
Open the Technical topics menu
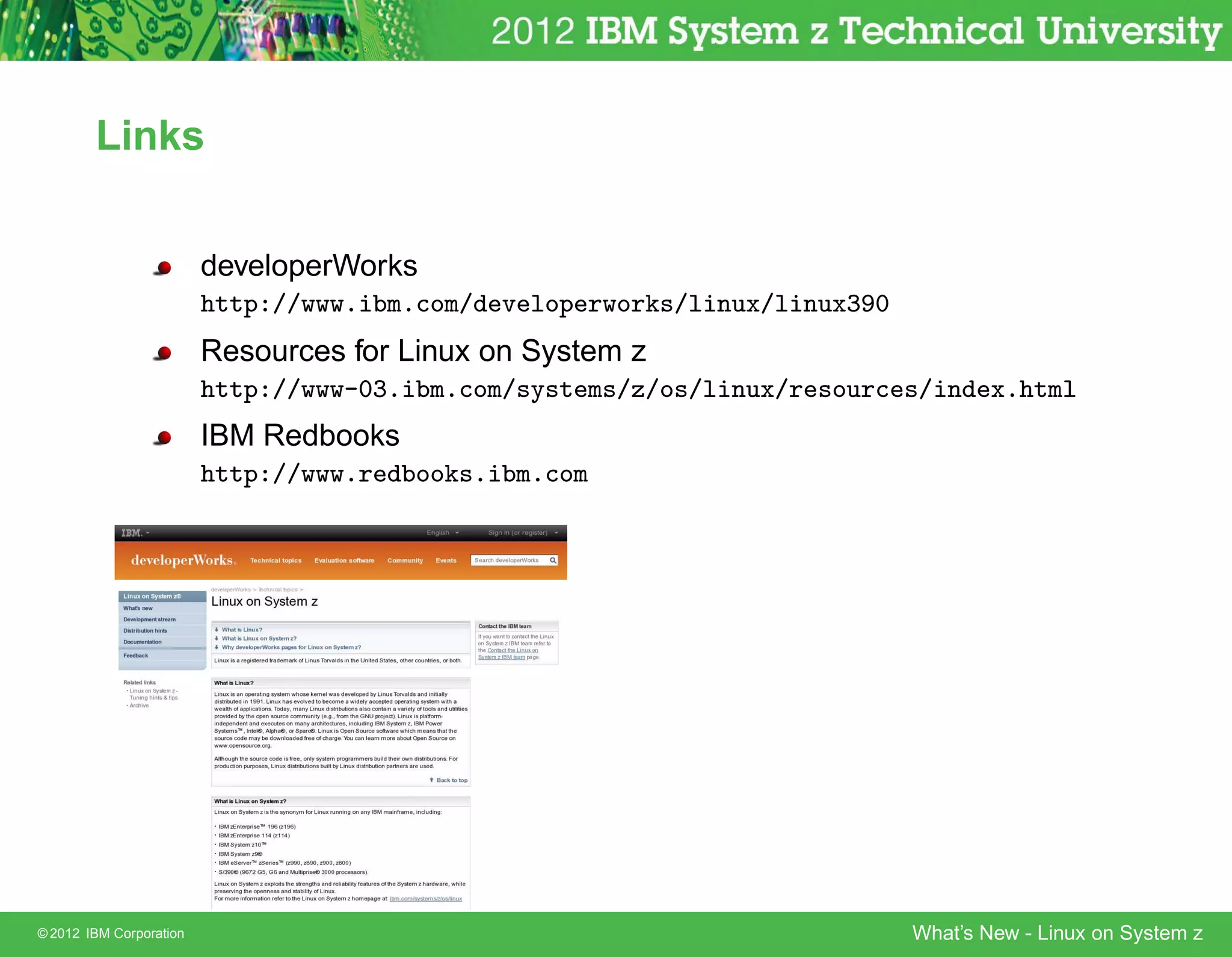[x=276, y=561]
